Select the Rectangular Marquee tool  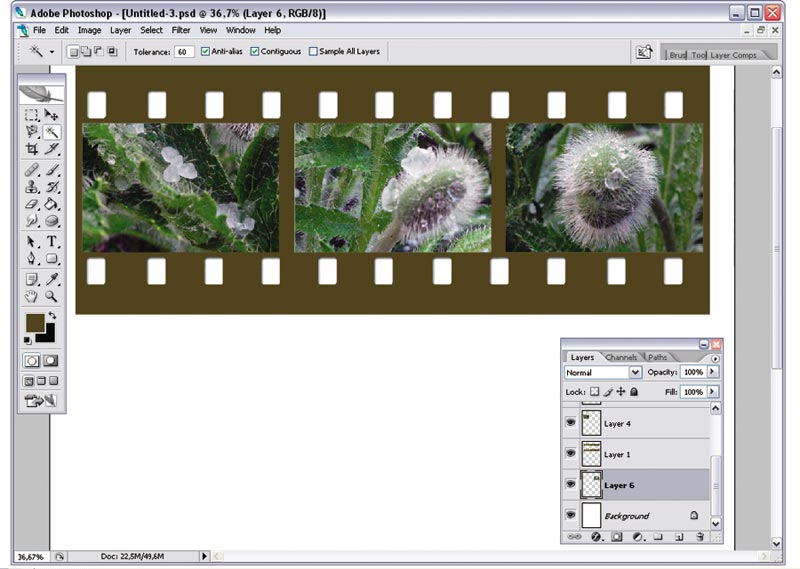tap(32, 115)
